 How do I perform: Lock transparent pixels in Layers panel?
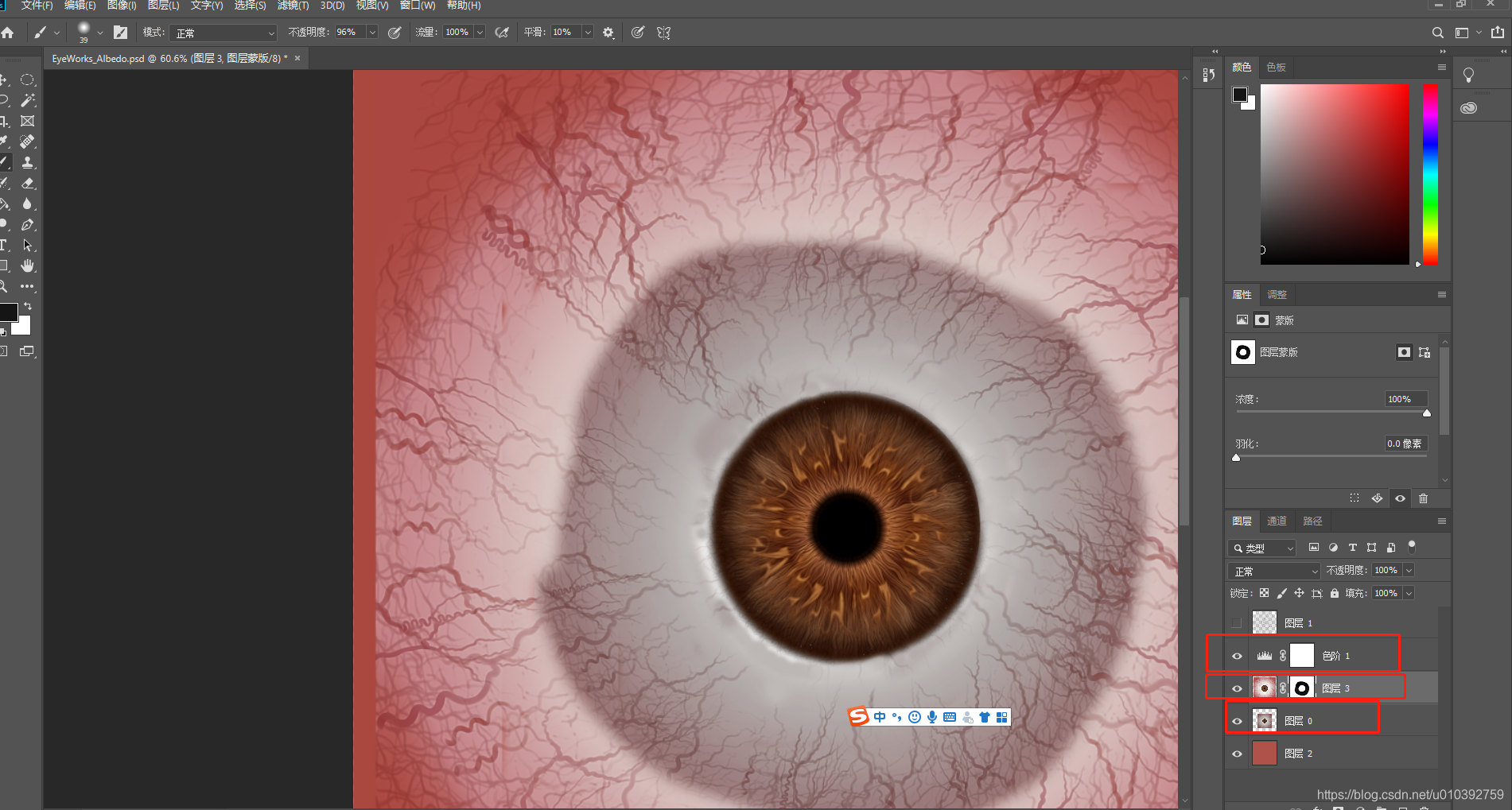click(x=1264, y=593)
